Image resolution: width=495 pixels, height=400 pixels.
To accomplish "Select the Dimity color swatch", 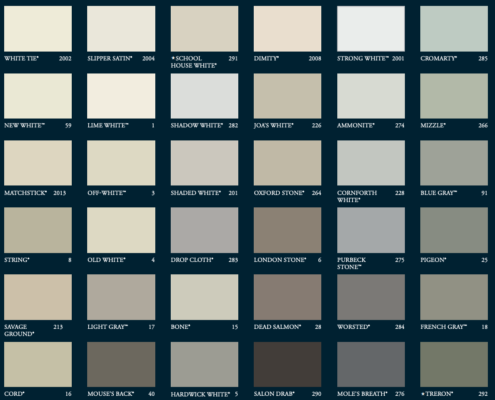I will [x=287, y=29].
